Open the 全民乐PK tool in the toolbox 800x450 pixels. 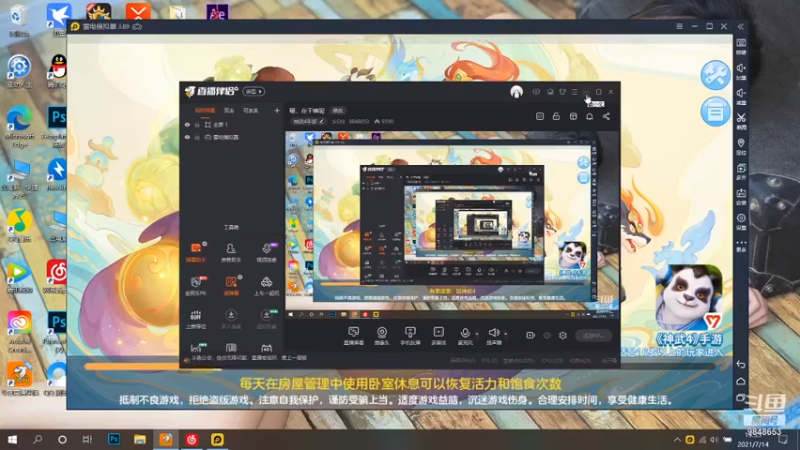click(x=196, y=286)
